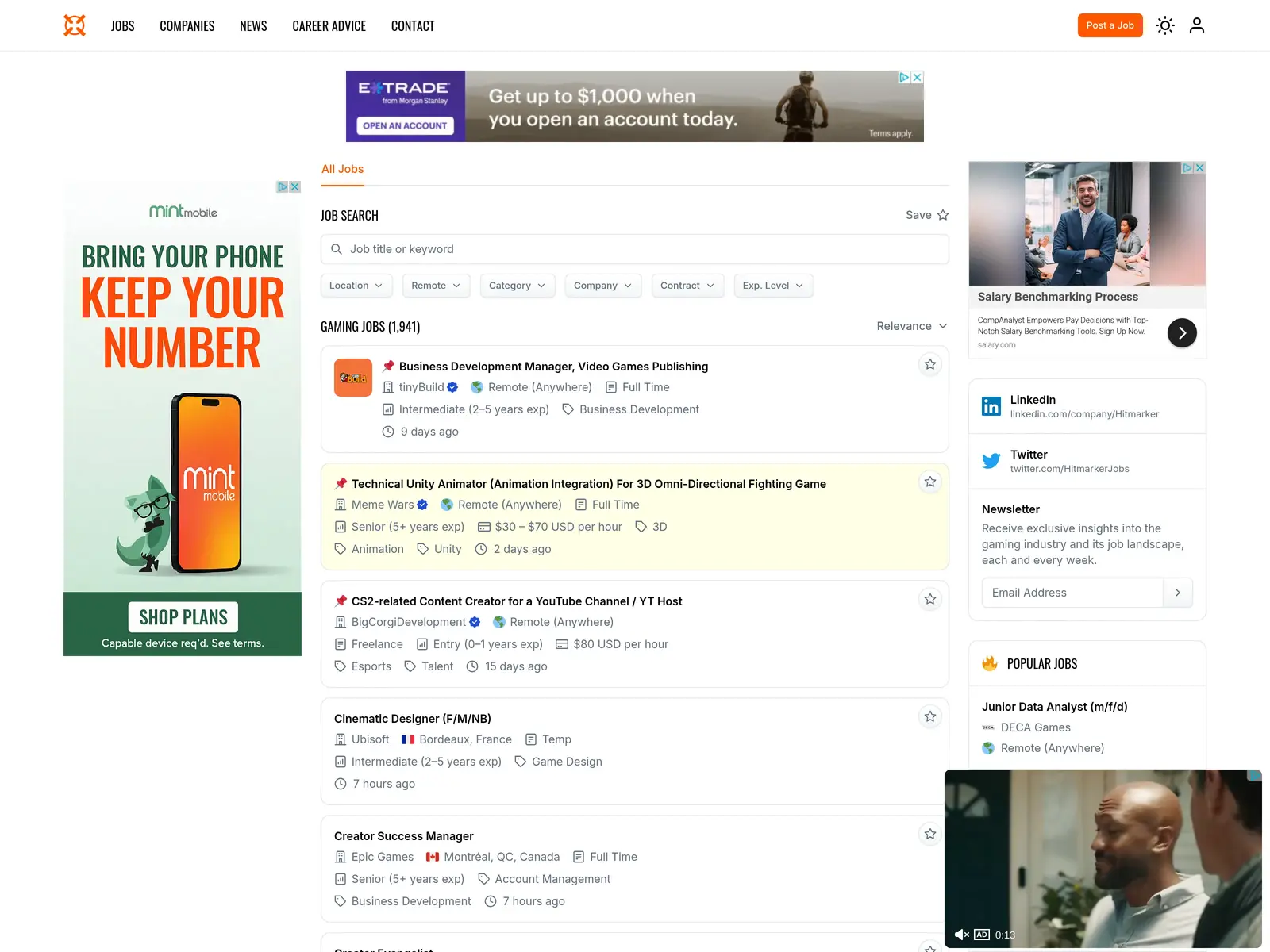Change the Relevance sort order dropdown
The height and width of the screenshot is (952, 1270).
912,326
